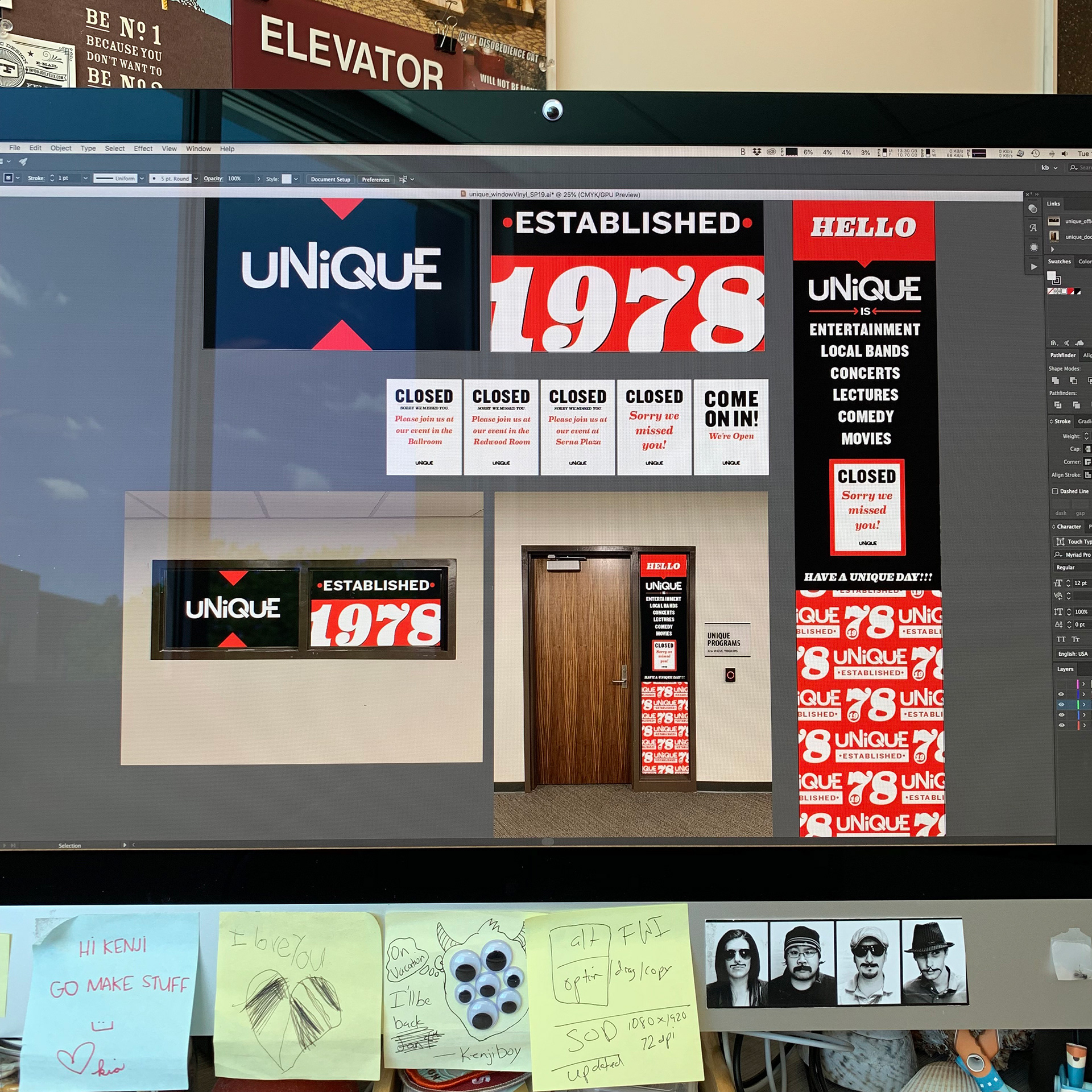The width and height of the screenshot is (1092, 1092).
Task: Toggle visibility of the bottom red layer
Action: click(1061, 725)
